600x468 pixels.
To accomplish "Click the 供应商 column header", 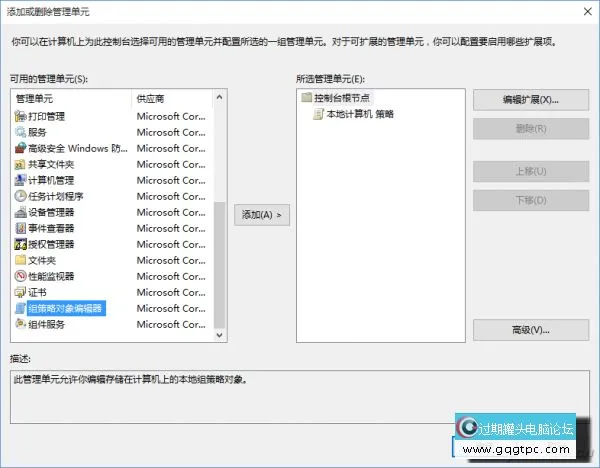I will pos(172,99).
